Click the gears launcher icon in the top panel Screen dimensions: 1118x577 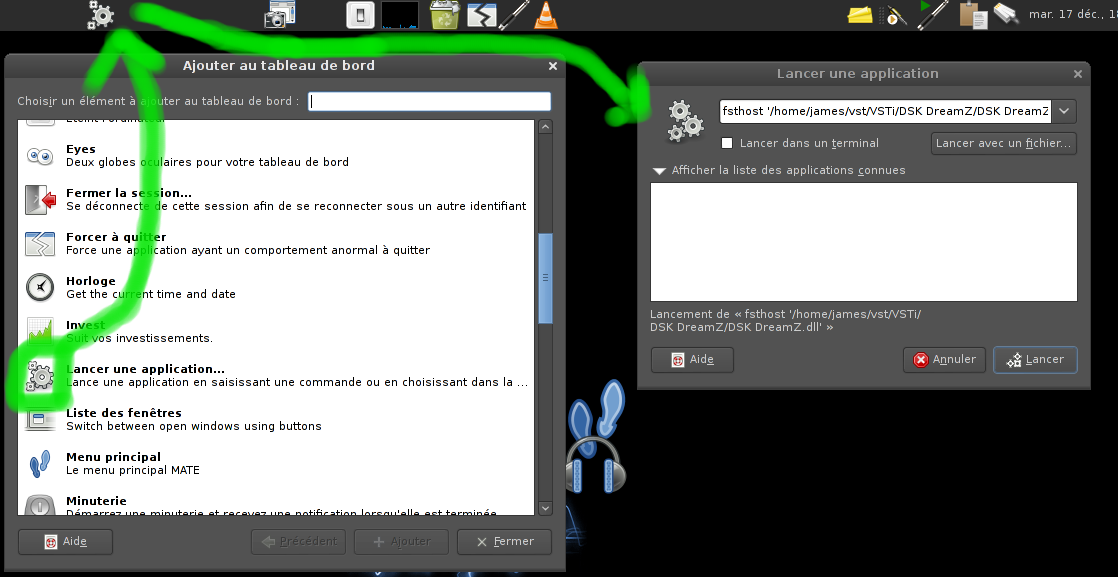(101, 15)
